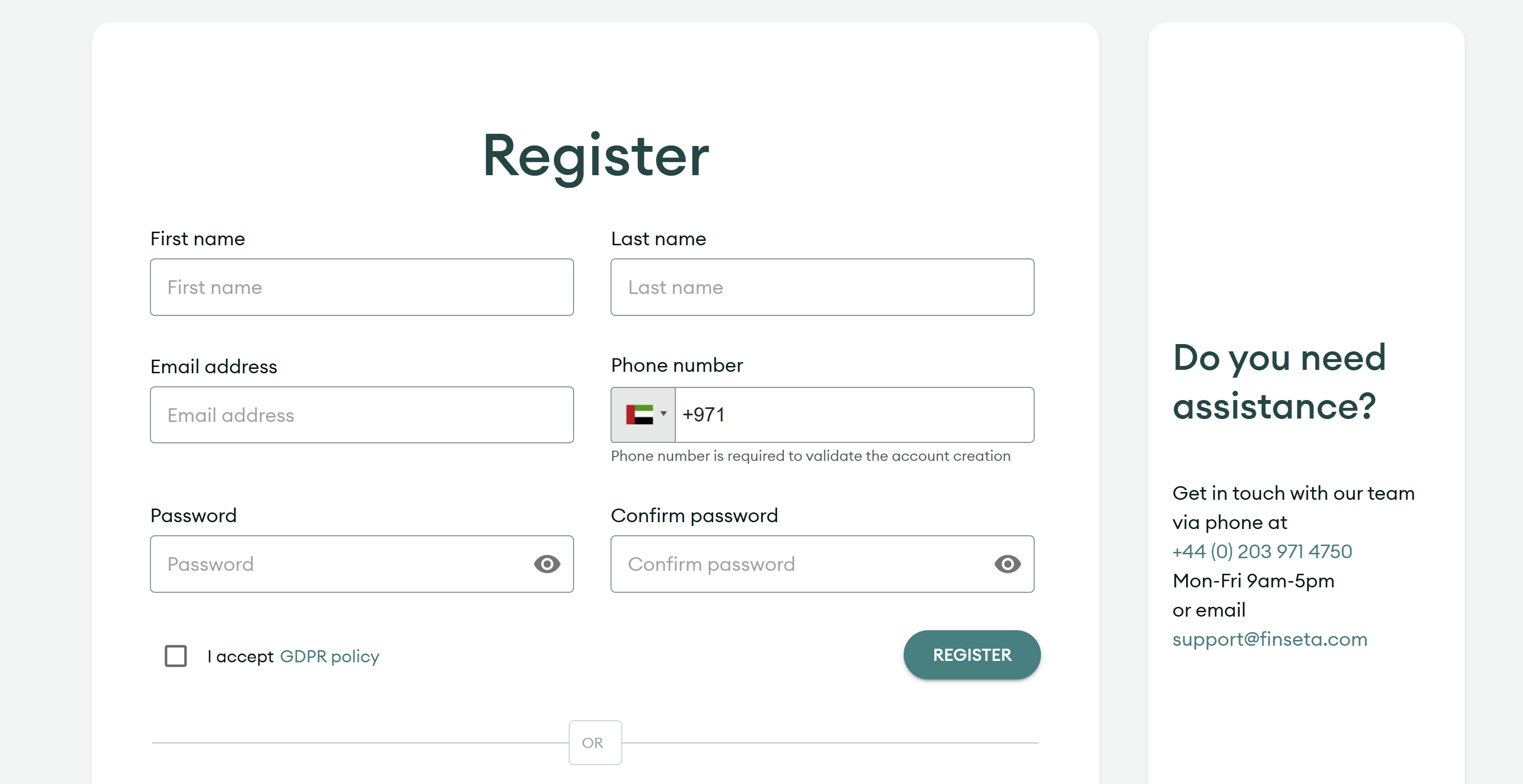Check the I accept GDPR policy checkbox
The width and height of the screenshot is (1523, 784).
(x=176, y=656)
